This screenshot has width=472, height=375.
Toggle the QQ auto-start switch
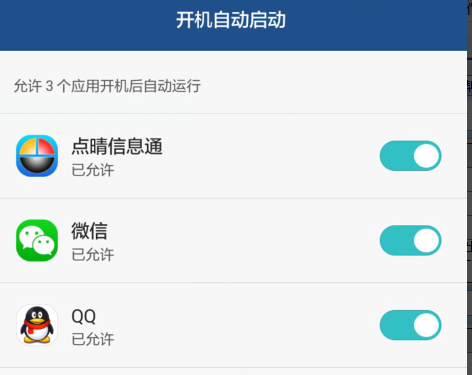(410, 325)
